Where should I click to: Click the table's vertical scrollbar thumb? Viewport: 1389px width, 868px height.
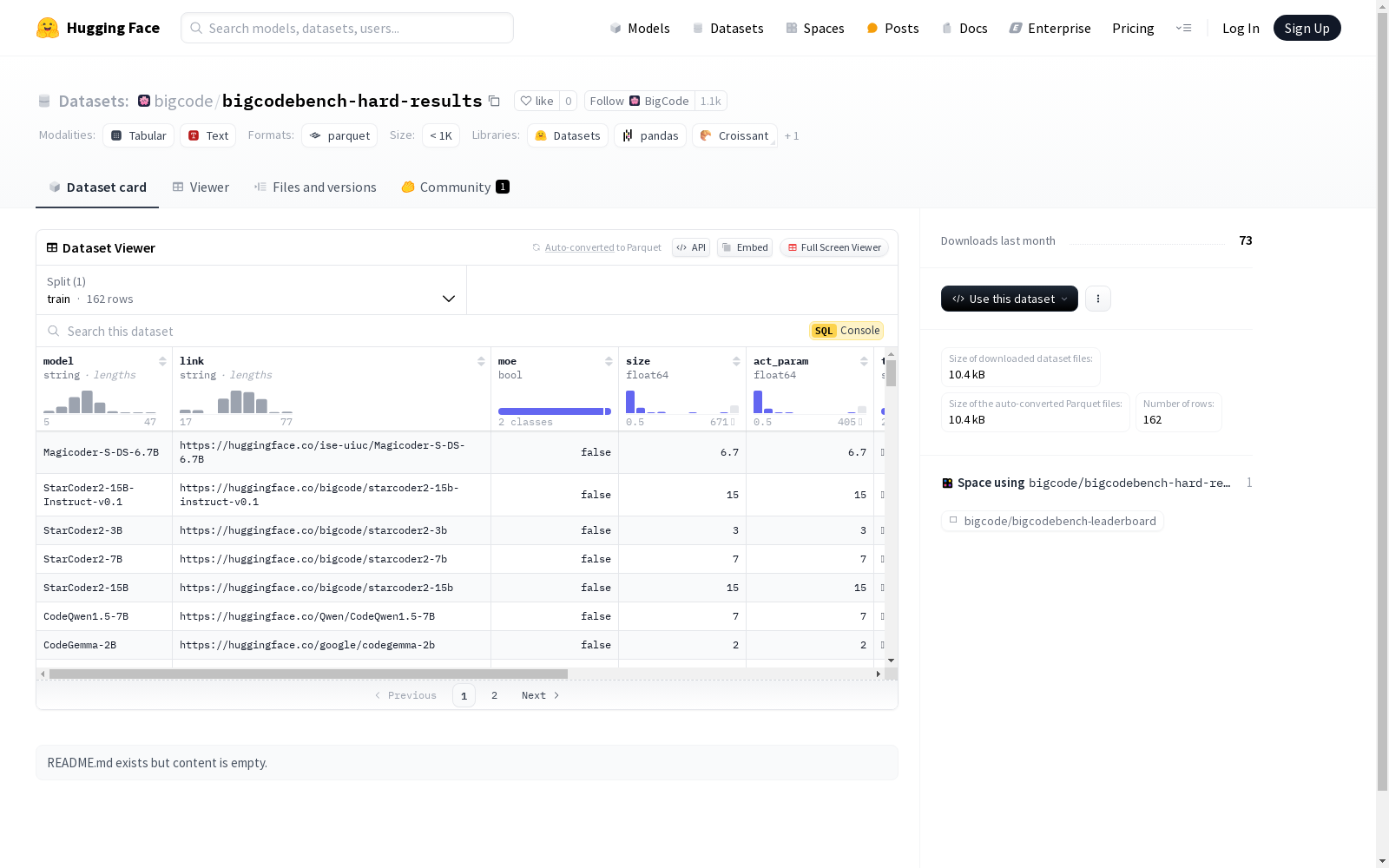pyautogui.click(x=891, y=373)
